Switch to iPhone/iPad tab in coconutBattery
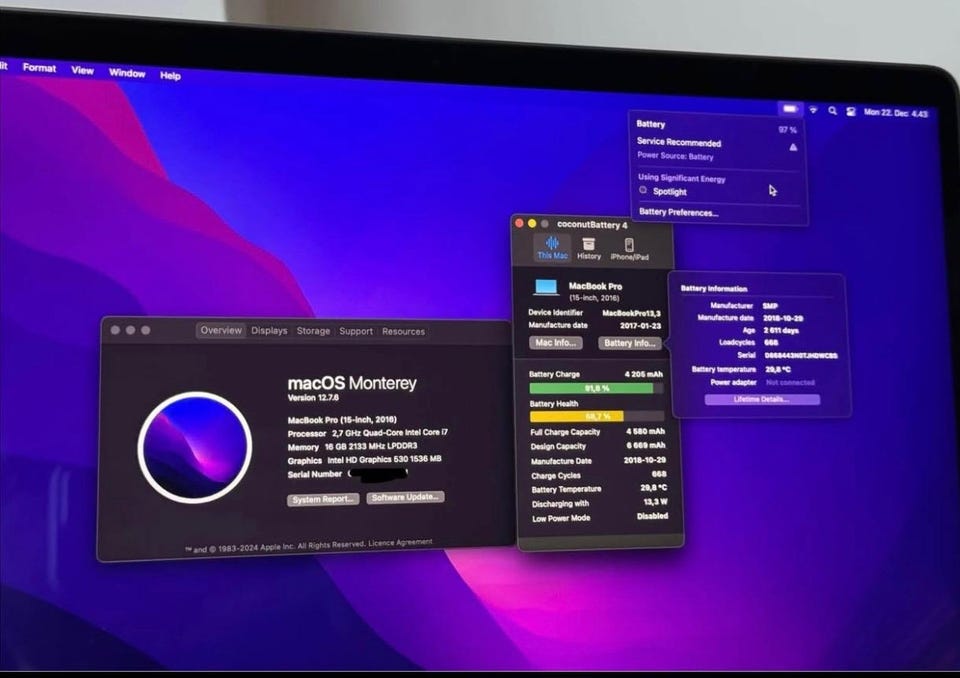 (629, 250)
